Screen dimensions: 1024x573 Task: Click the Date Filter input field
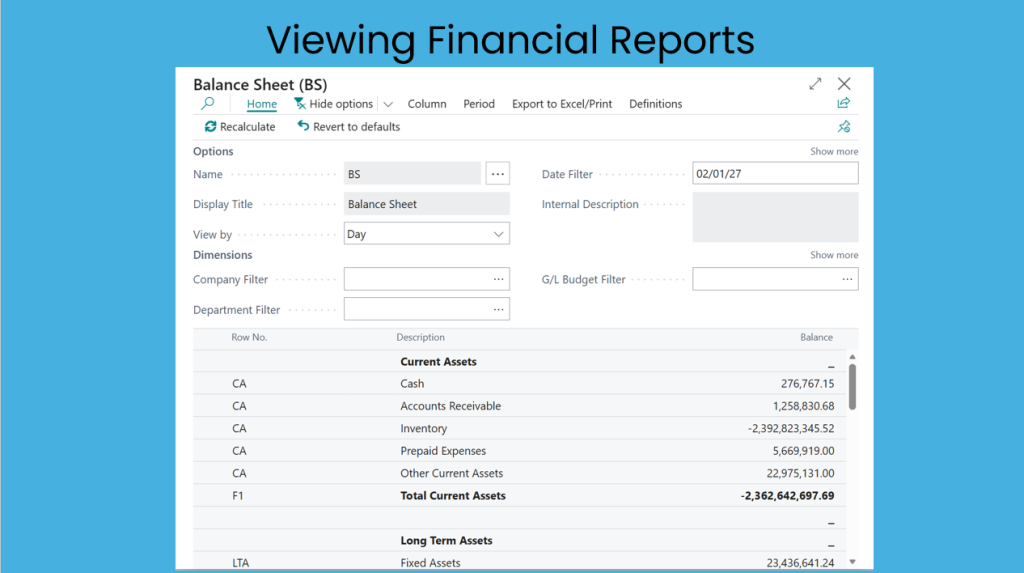(775, 174)
